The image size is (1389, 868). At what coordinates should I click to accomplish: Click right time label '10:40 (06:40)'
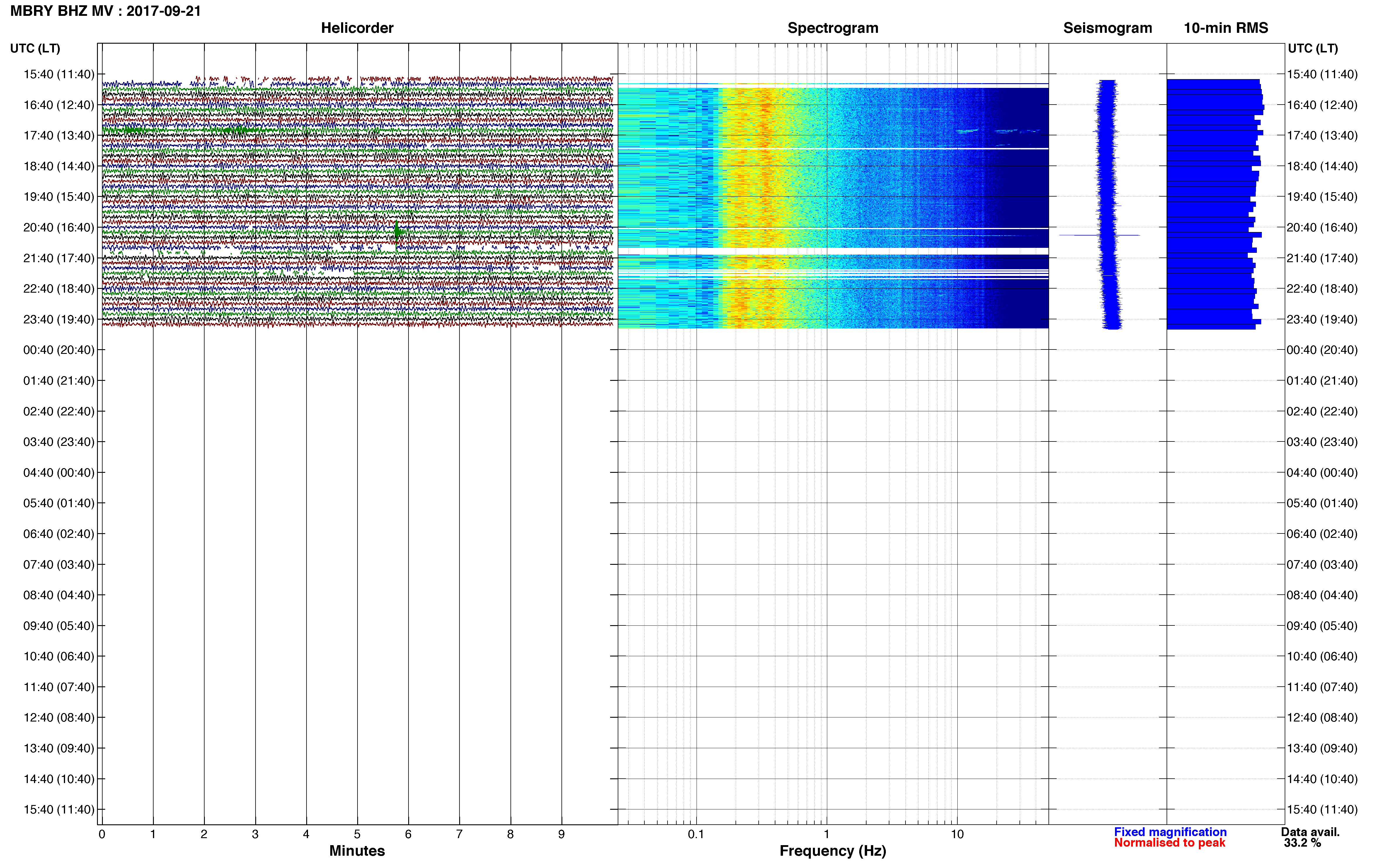coord(1322,656)
